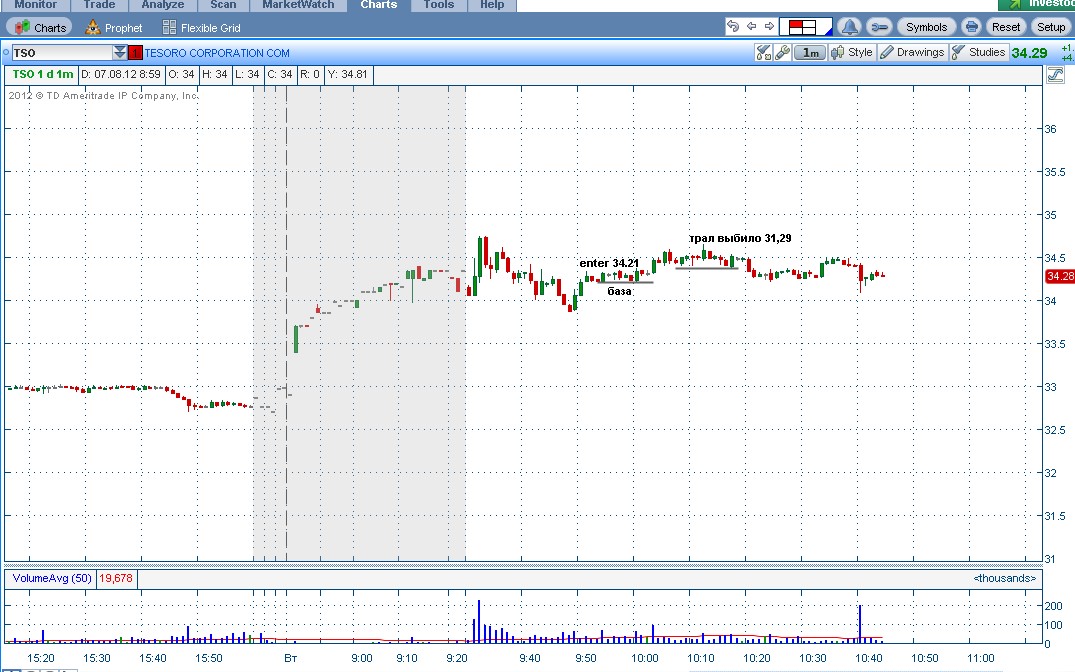
Task: Click the C: 34 close value
Action: pyautogui.click(x=280, y=74)
